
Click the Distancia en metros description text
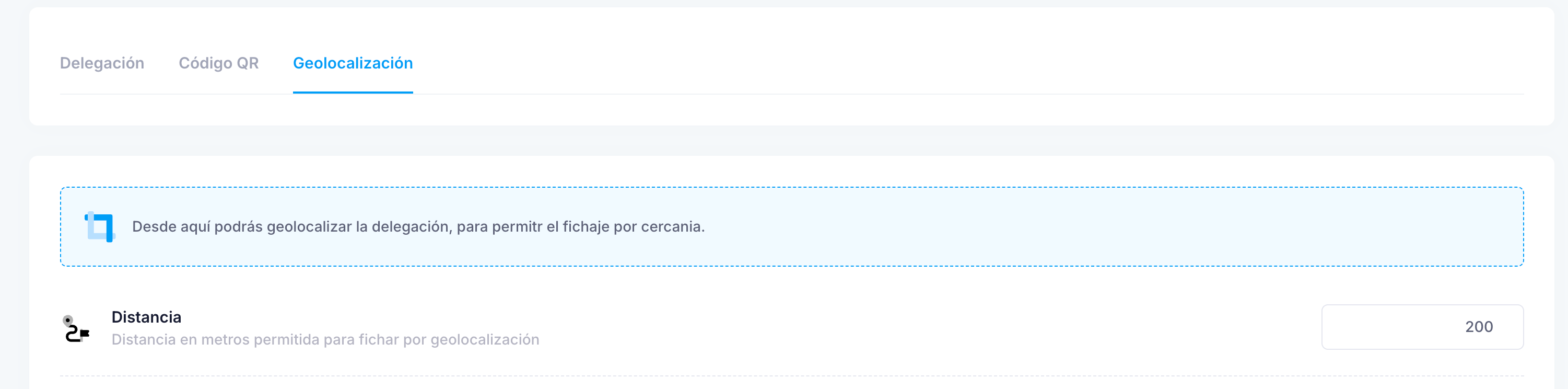(x=325, y=340)
